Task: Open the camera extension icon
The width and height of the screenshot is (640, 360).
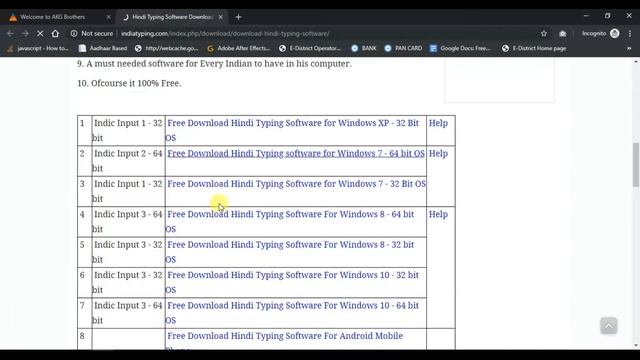Action: coord(562,33)
